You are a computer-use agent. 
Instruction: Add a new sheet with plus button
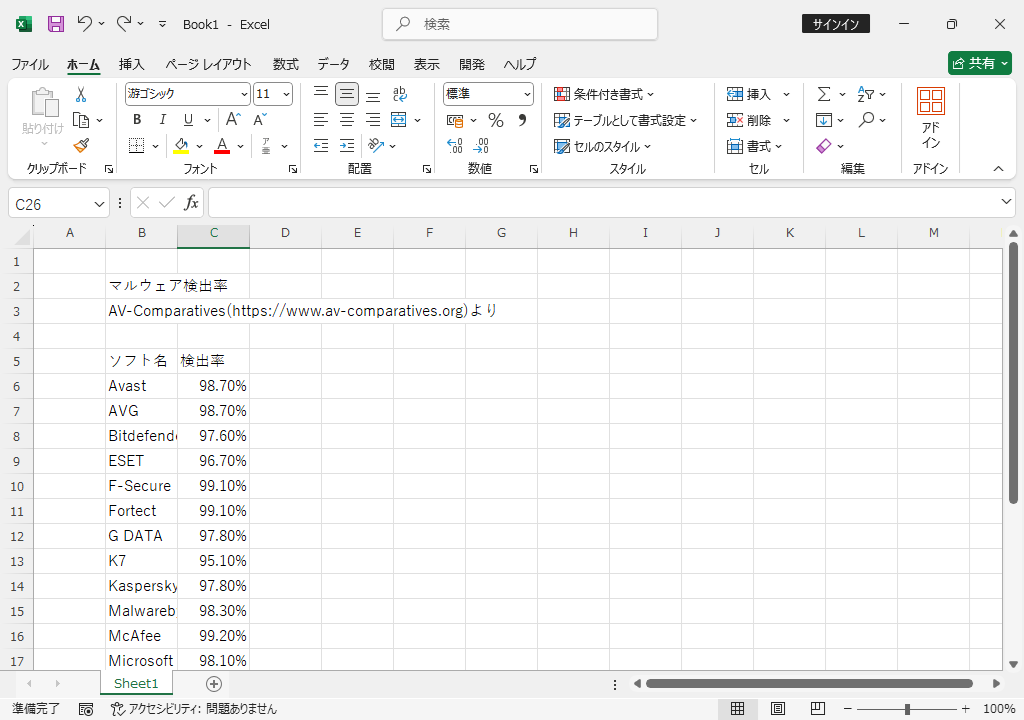tap(214, 683)
